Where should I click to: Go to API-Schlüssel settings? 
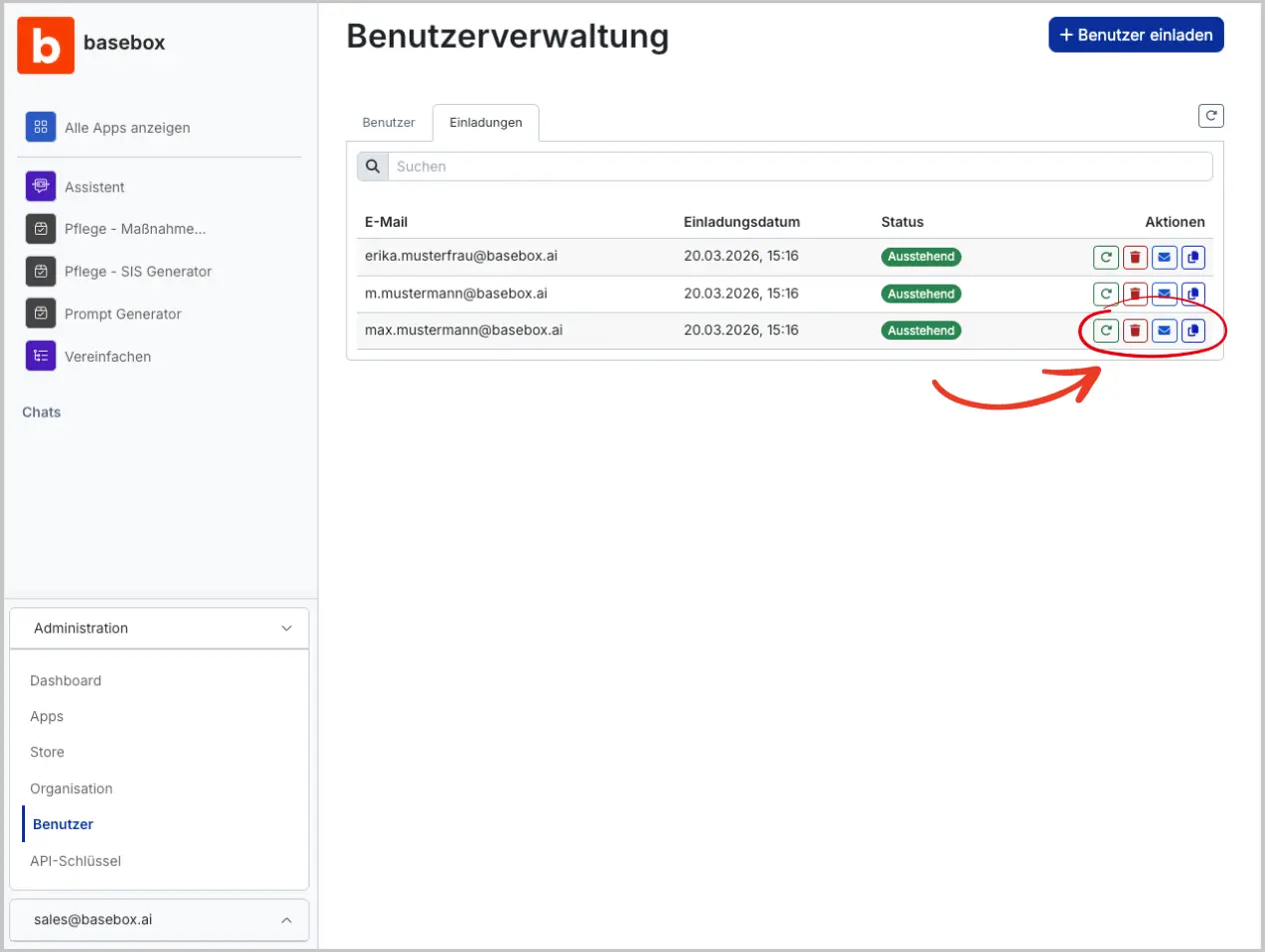(77, 860)
